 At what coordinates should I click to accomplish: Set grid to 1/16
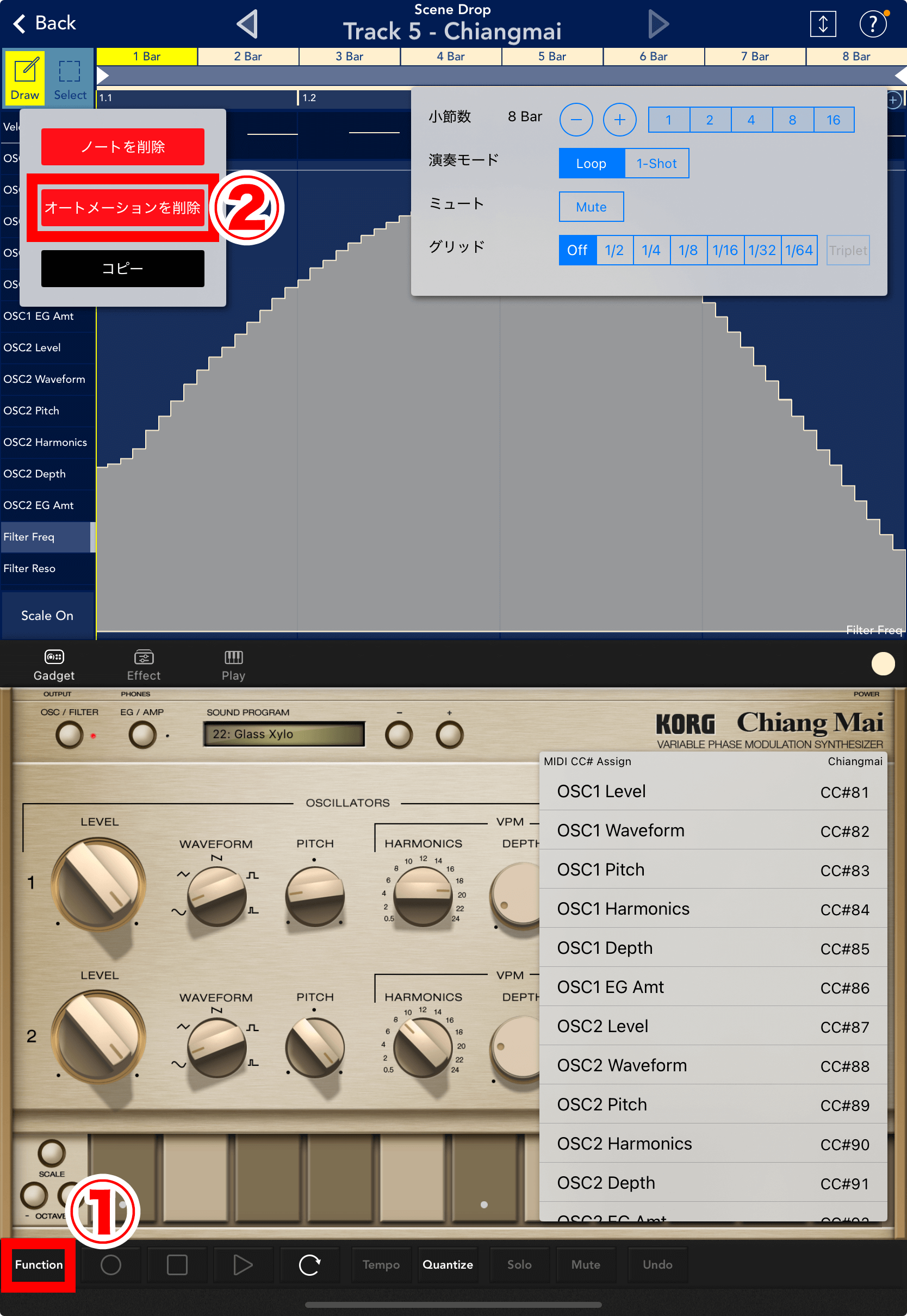tap(725, 250)
